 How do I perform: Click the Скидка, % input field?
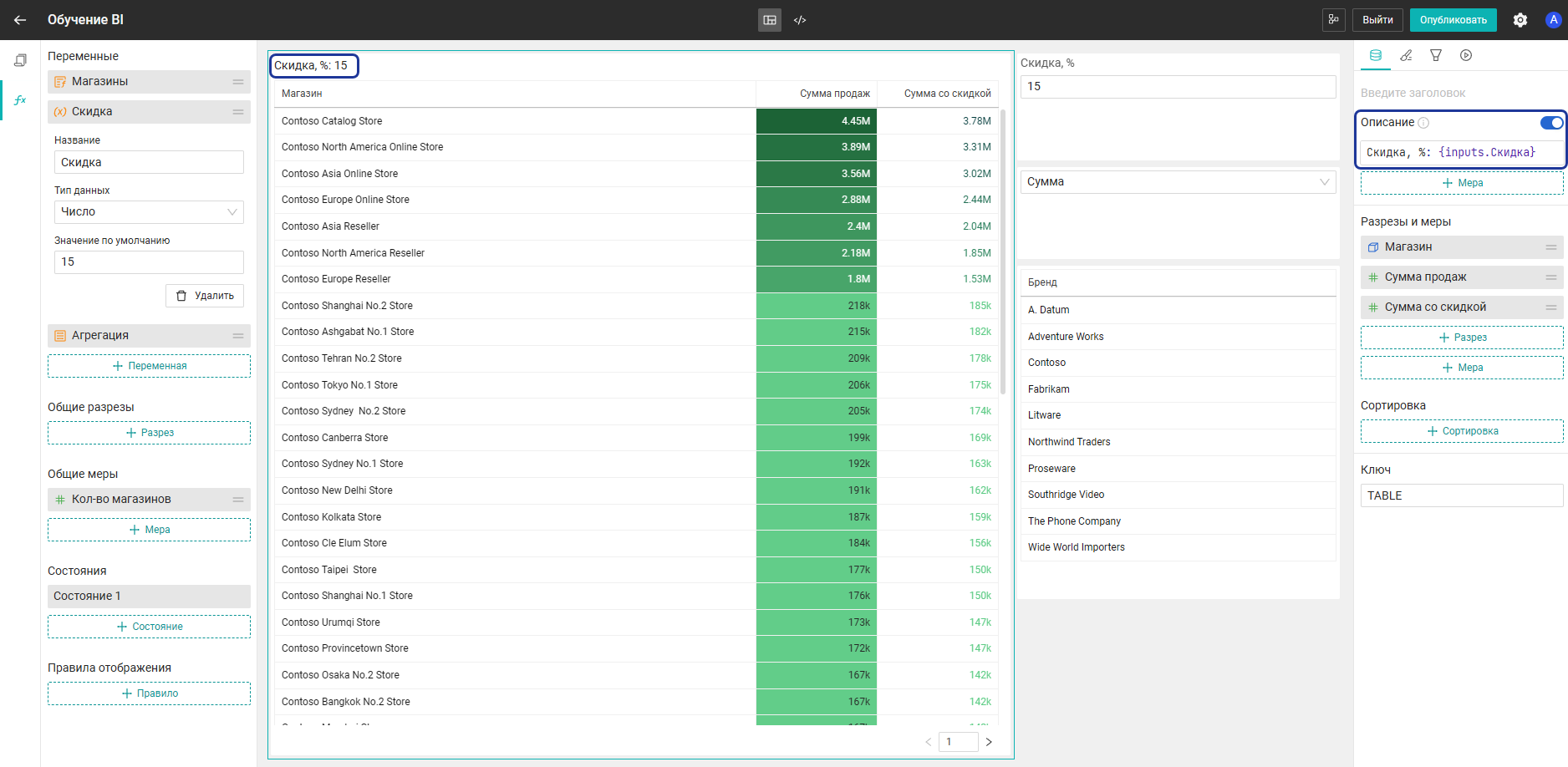[1179, 87]
